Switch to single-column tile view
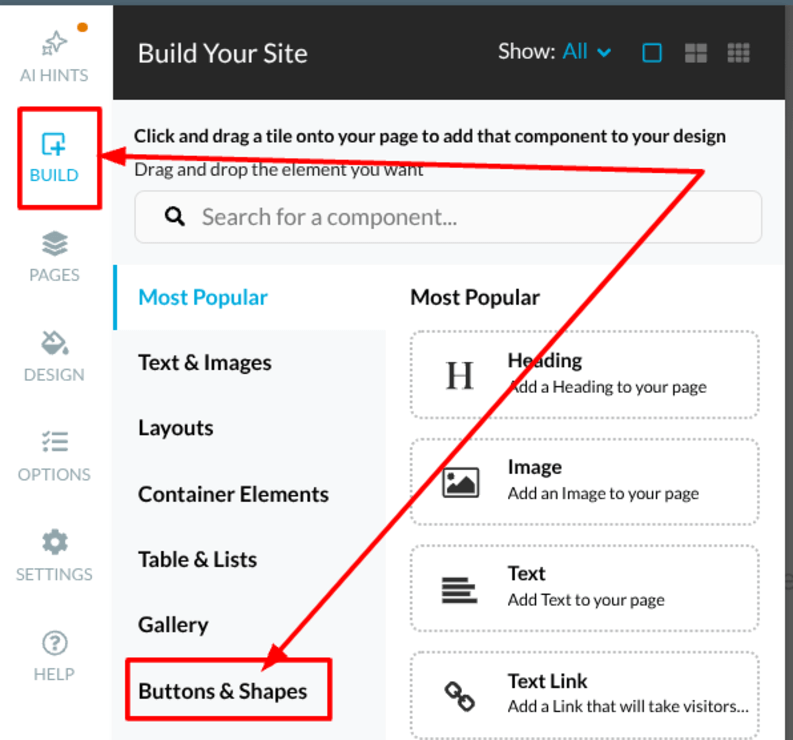The width and height of the screenshot is (793, 740). click(652, 53)
